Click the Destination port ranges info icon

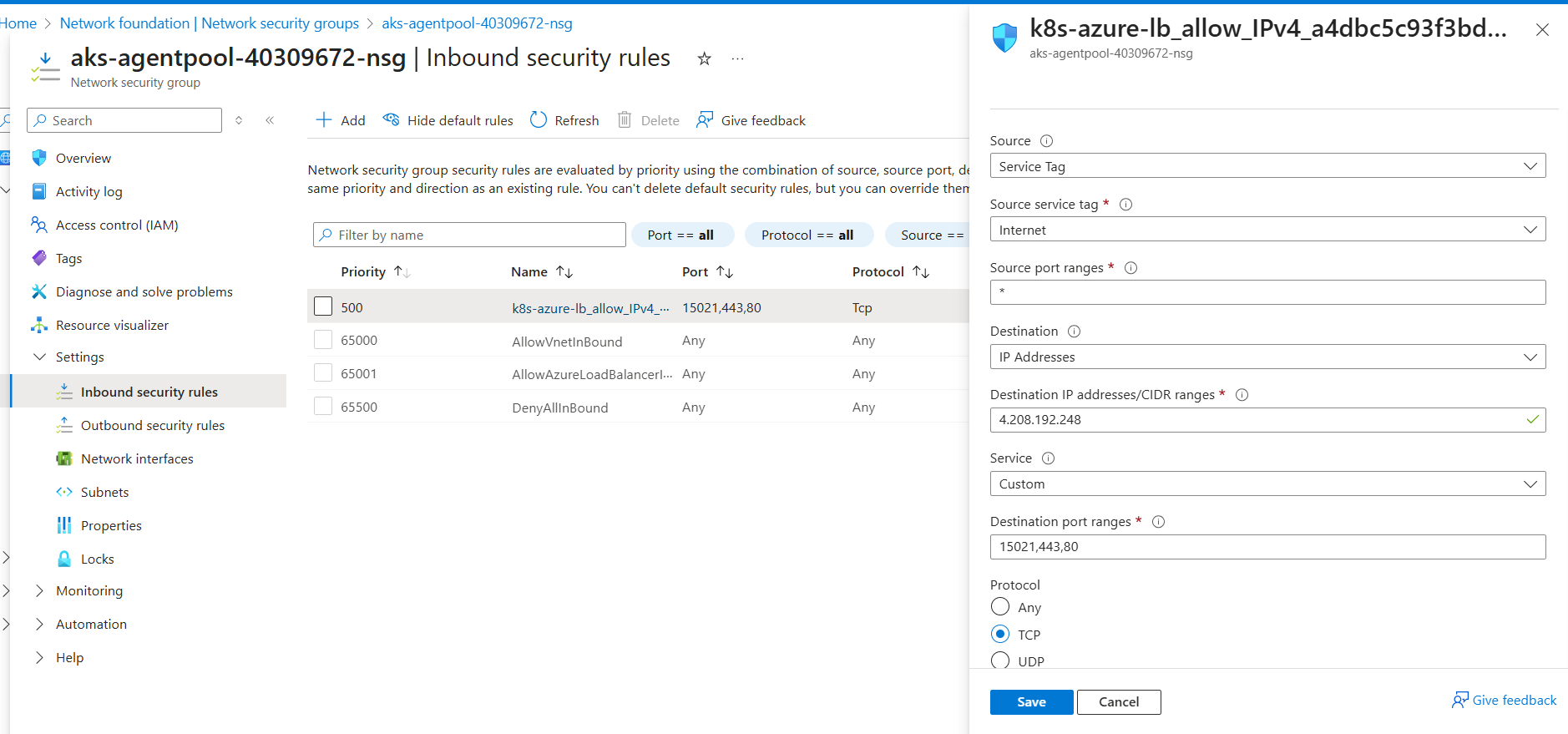[1158, 522]
